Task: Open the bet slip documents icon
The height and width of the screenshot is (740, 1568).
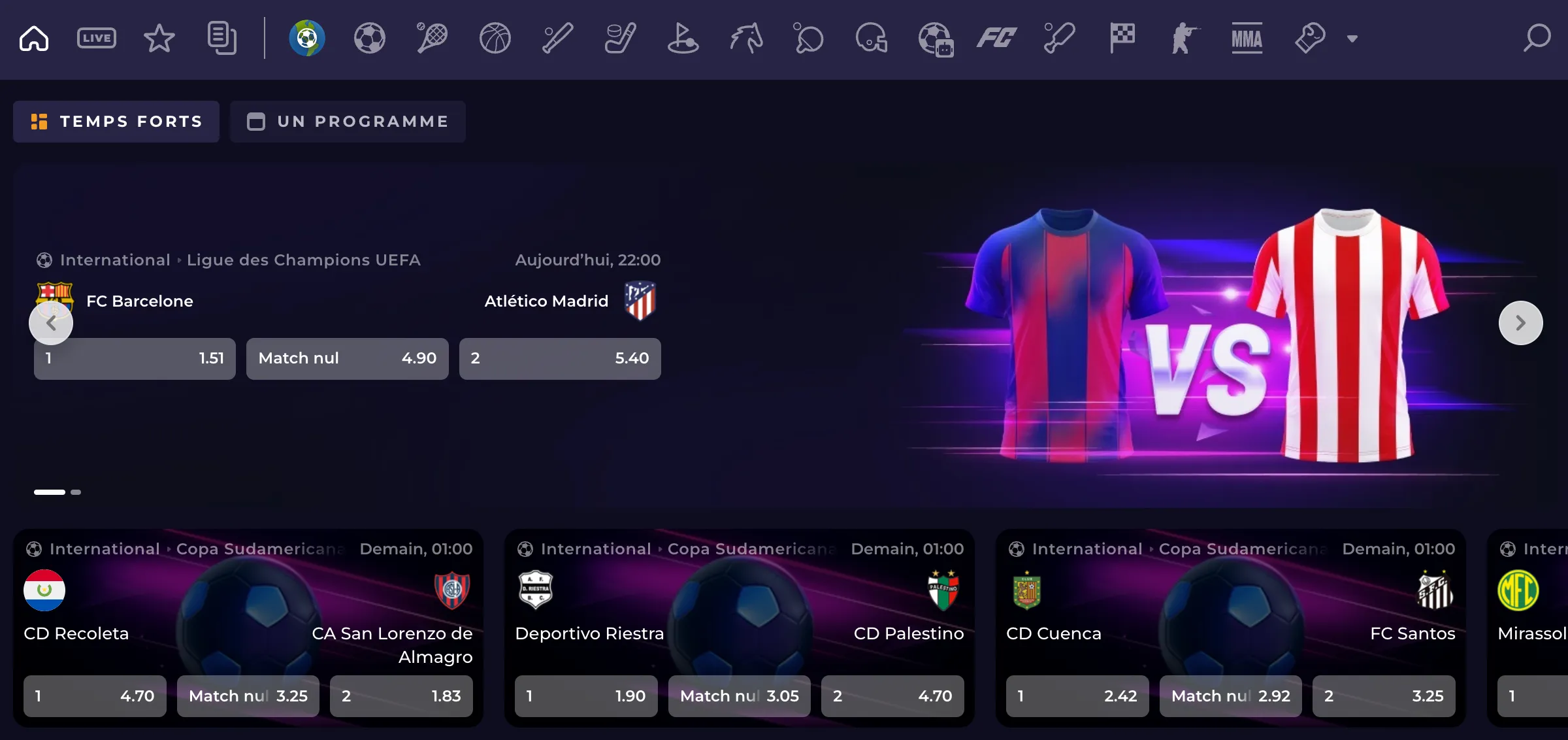Action: (x=222, y=39)
